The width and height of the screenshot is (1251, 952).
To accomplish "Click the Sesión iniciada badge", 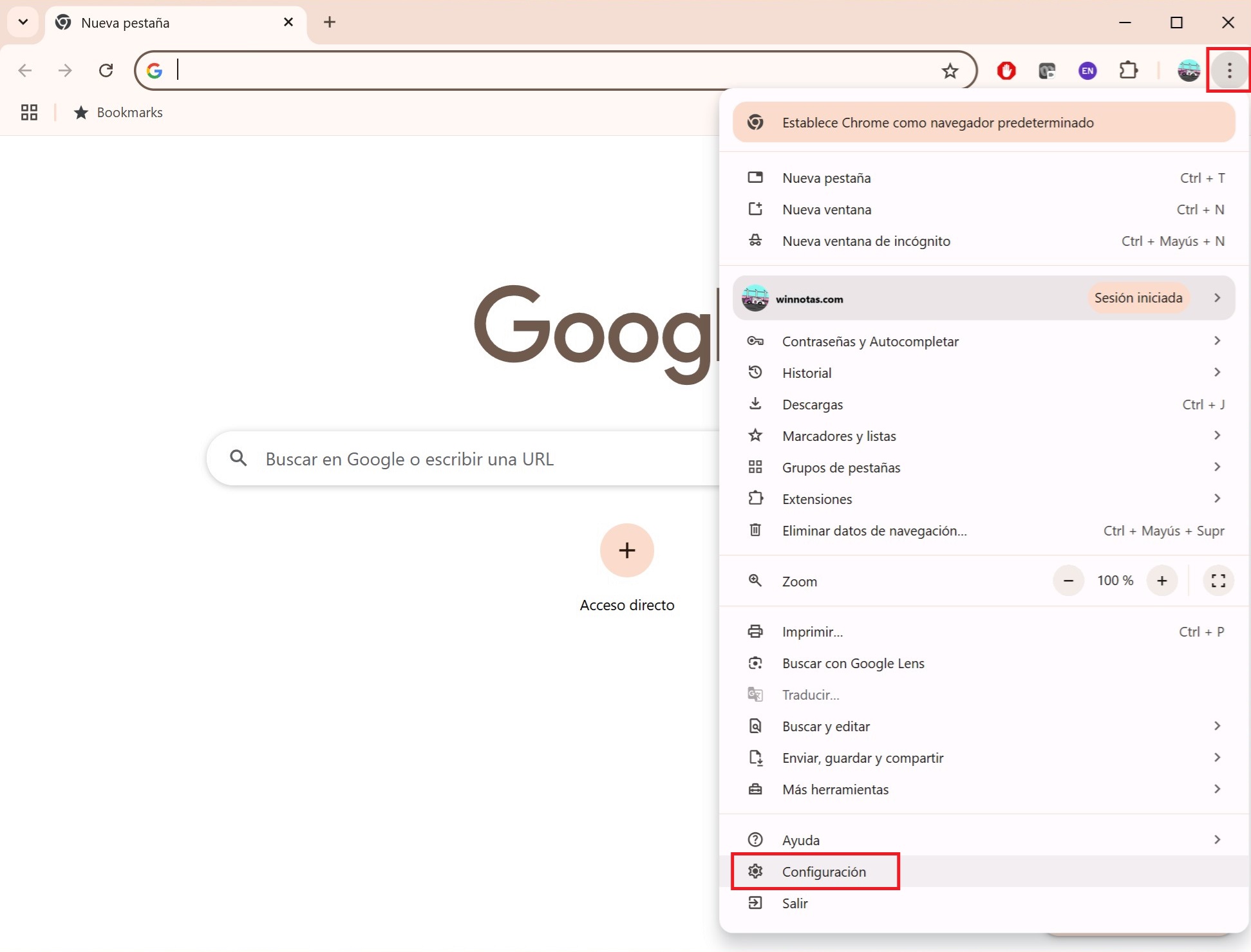I will 1138,298.
